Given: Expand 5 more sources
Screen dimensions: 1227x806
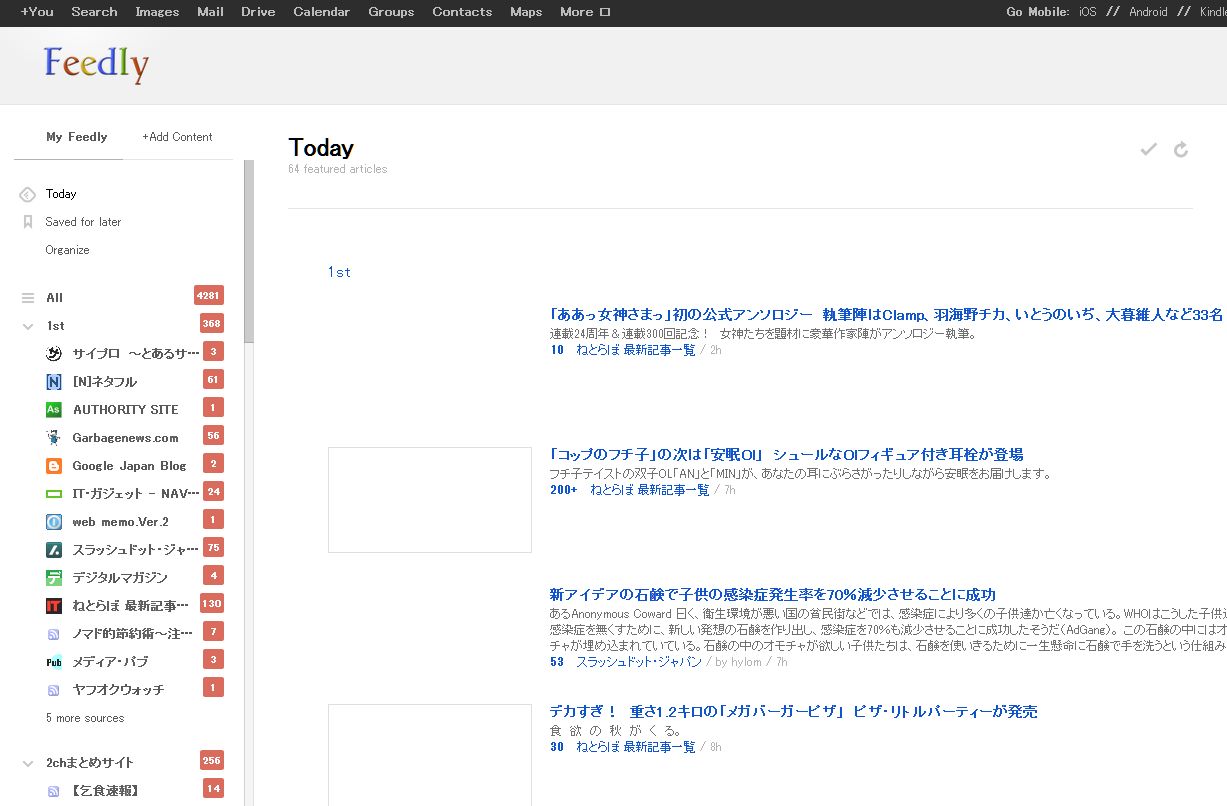Looking at the screenshot, I should 85,718.
